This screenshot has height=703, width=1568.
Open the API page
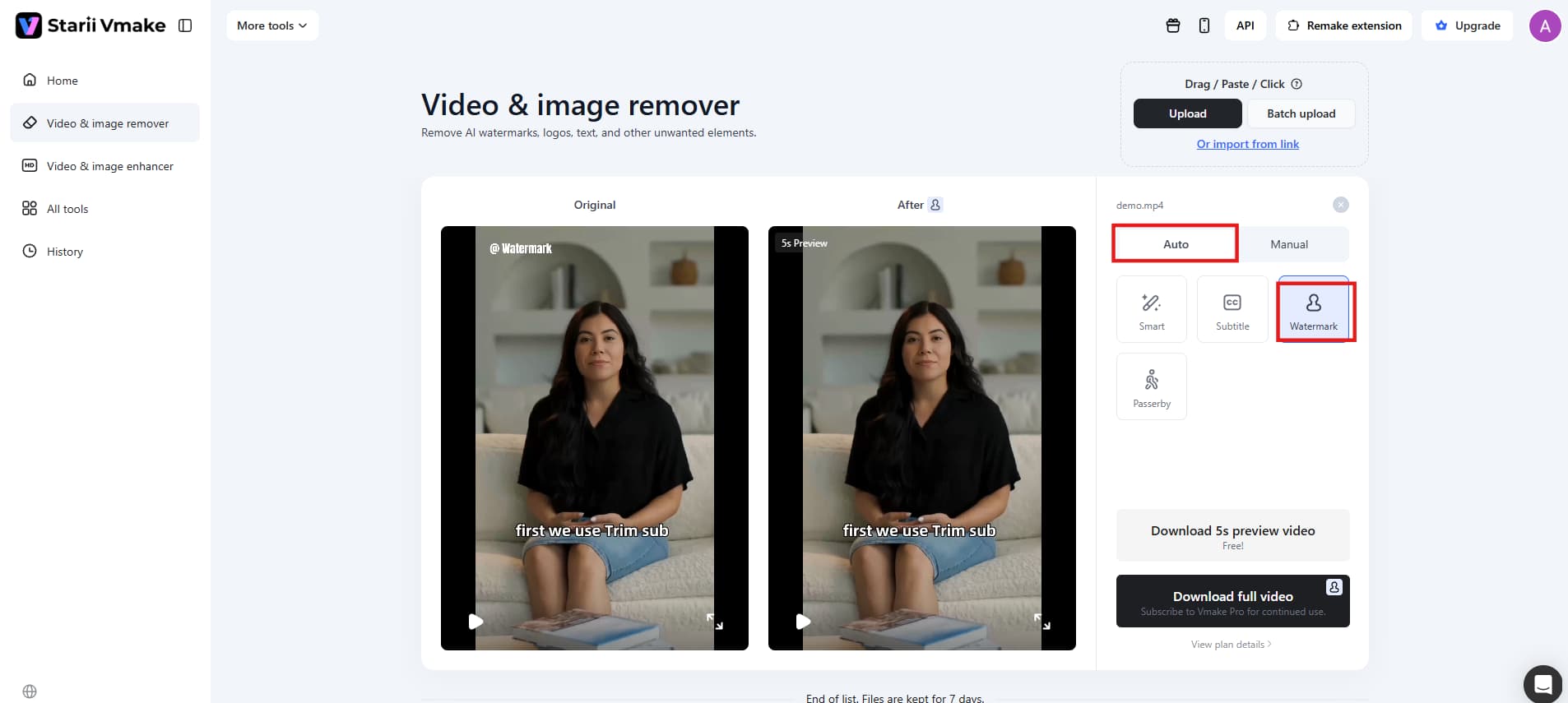[1246, 25]
